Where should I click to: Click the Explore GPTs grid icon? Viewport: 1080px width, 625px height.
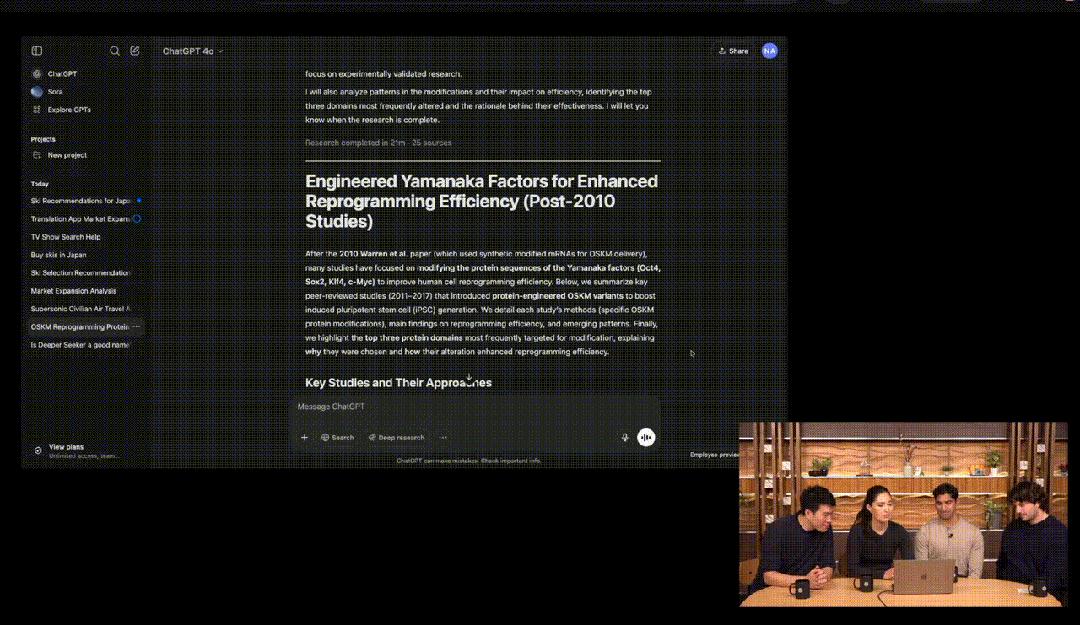click(x=37, y=110)
